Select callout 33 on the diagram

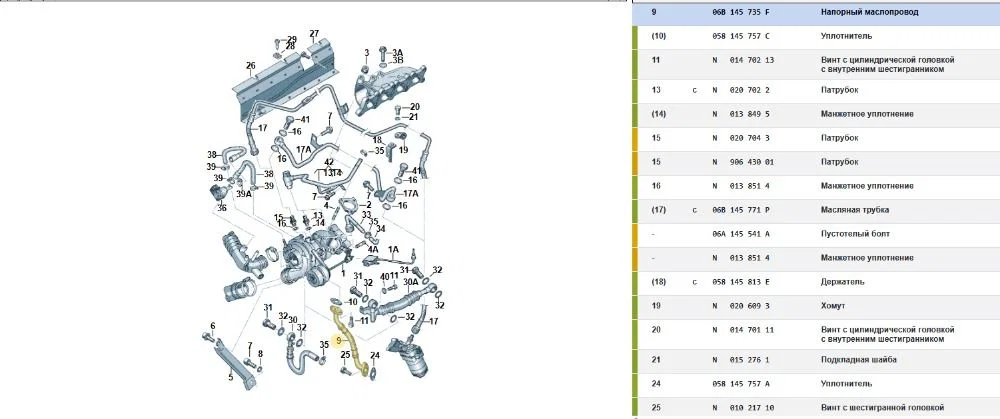(366, 214)
